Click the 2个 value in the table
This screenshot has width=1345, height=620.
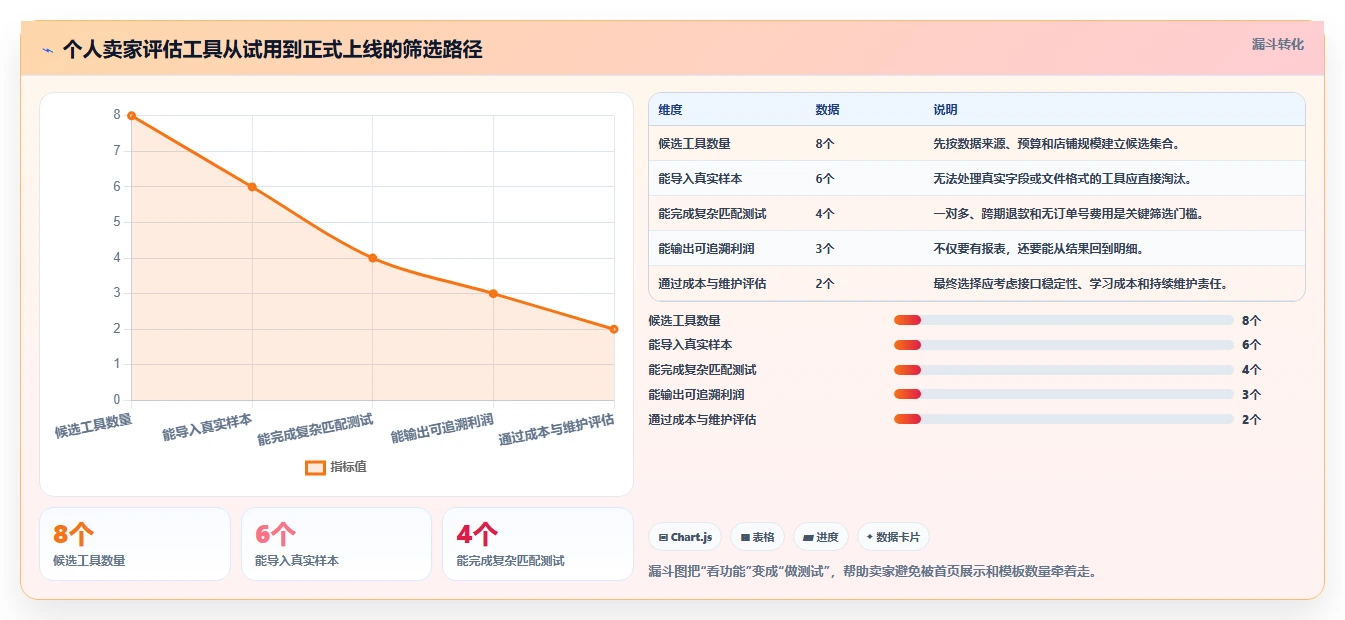click(x=825, y=284)
